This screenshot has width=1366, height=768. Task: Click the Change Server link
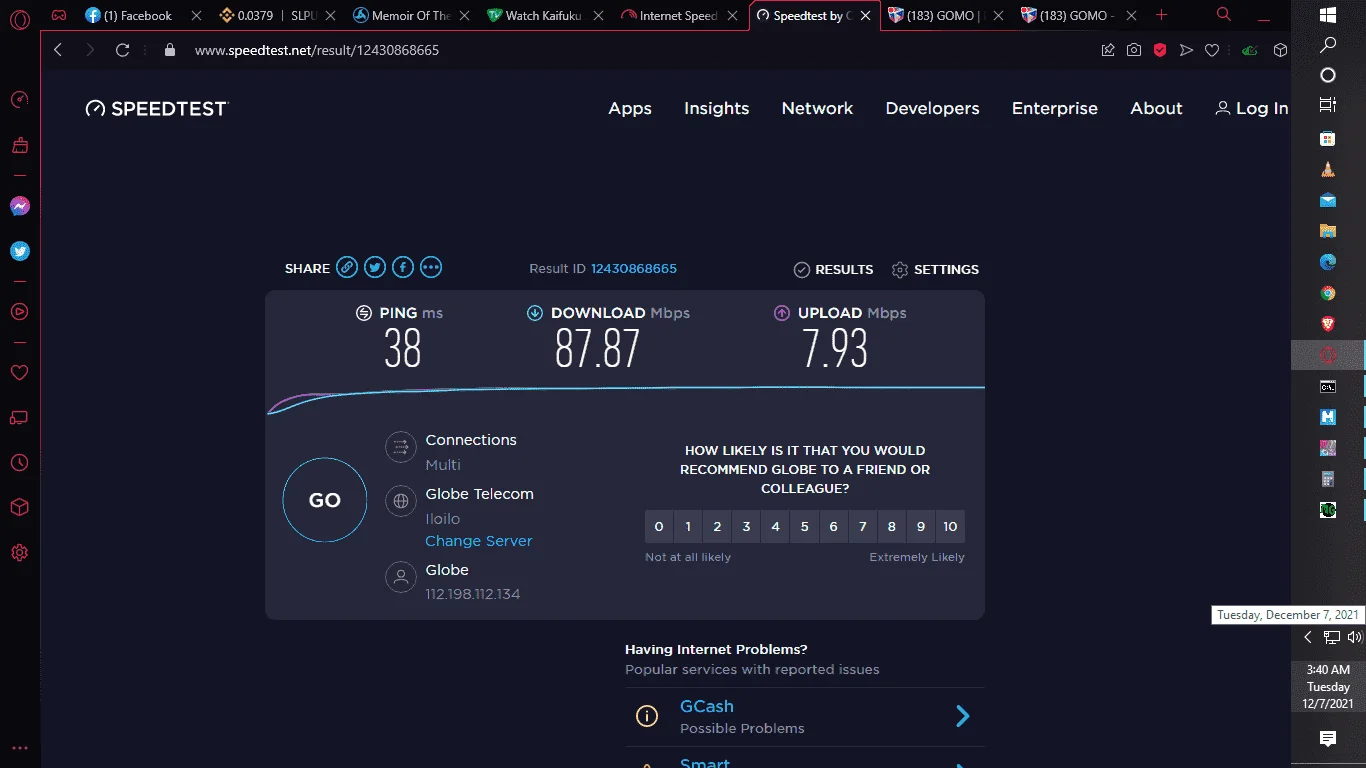coord(479,541)
